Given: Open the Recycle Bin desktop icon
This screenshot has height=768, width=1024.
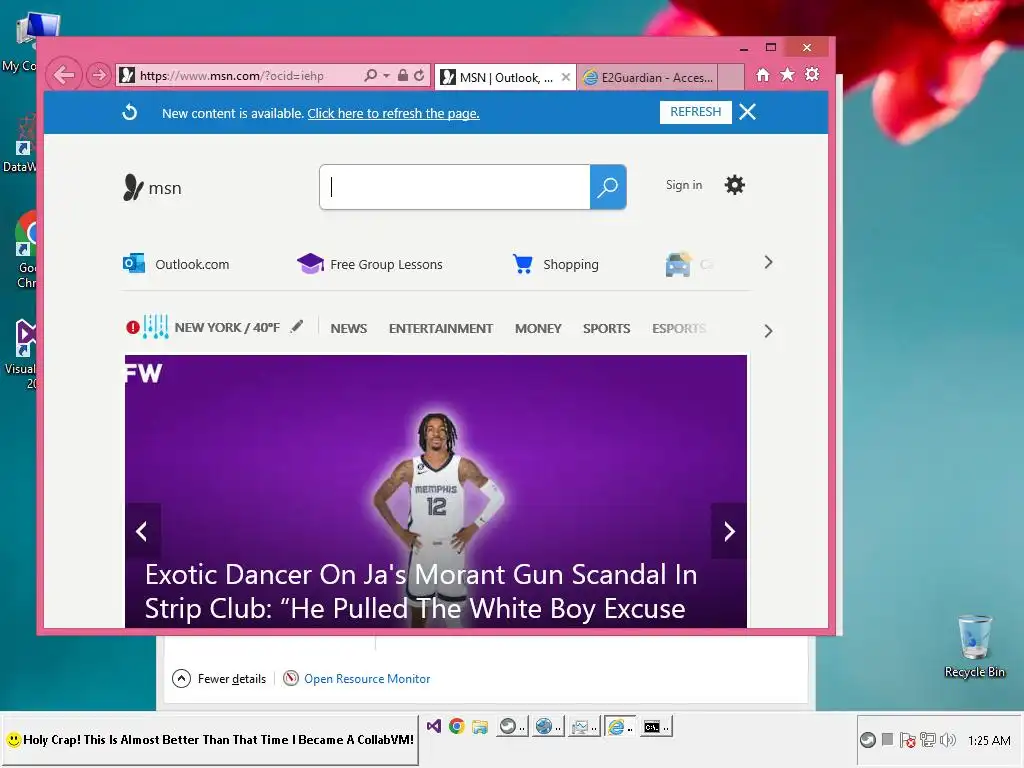Looking at the screenshot, I should (x=975, y=647).
